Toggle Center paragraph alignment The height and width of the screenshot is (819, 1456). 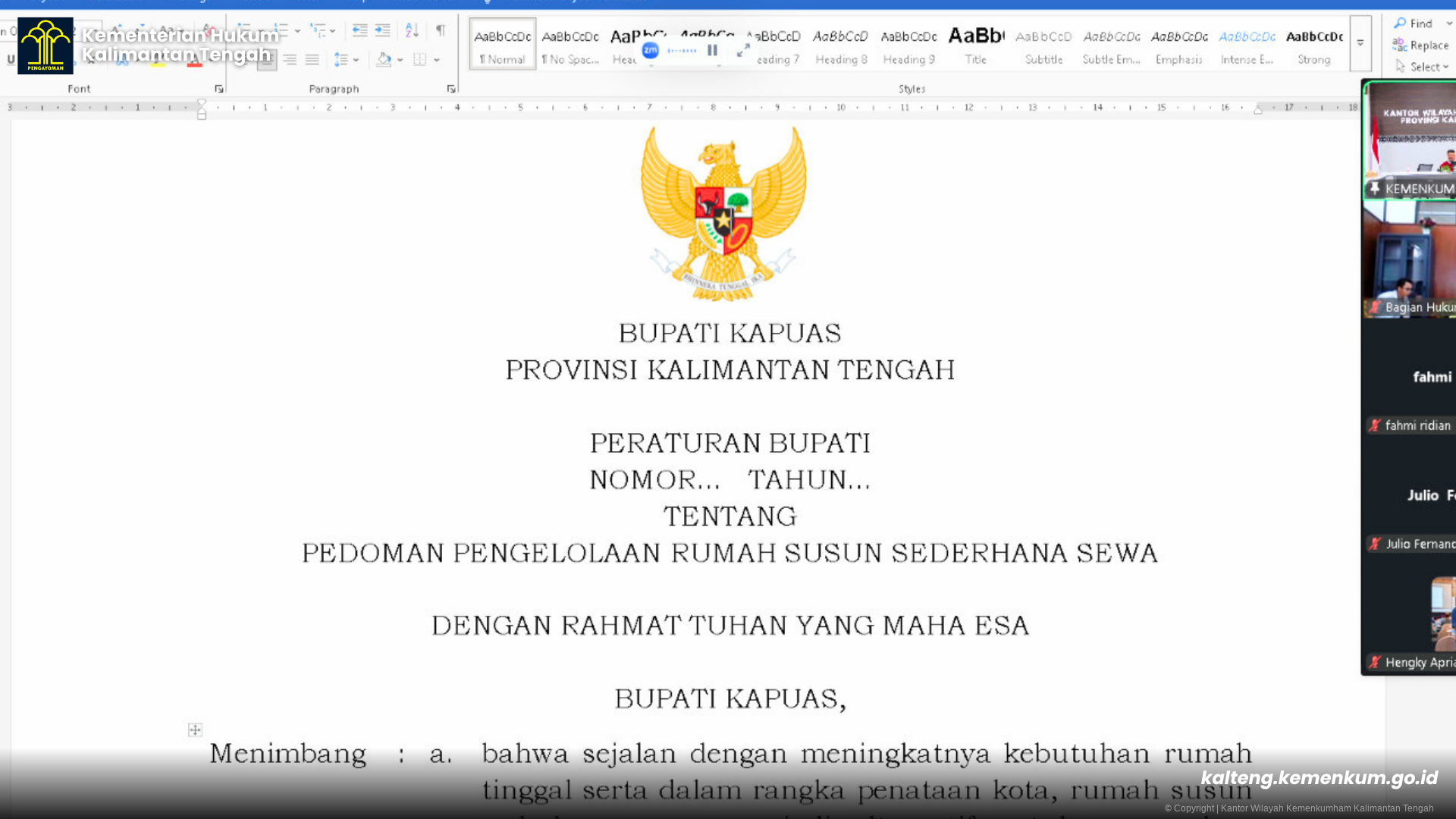pos(267,59)
